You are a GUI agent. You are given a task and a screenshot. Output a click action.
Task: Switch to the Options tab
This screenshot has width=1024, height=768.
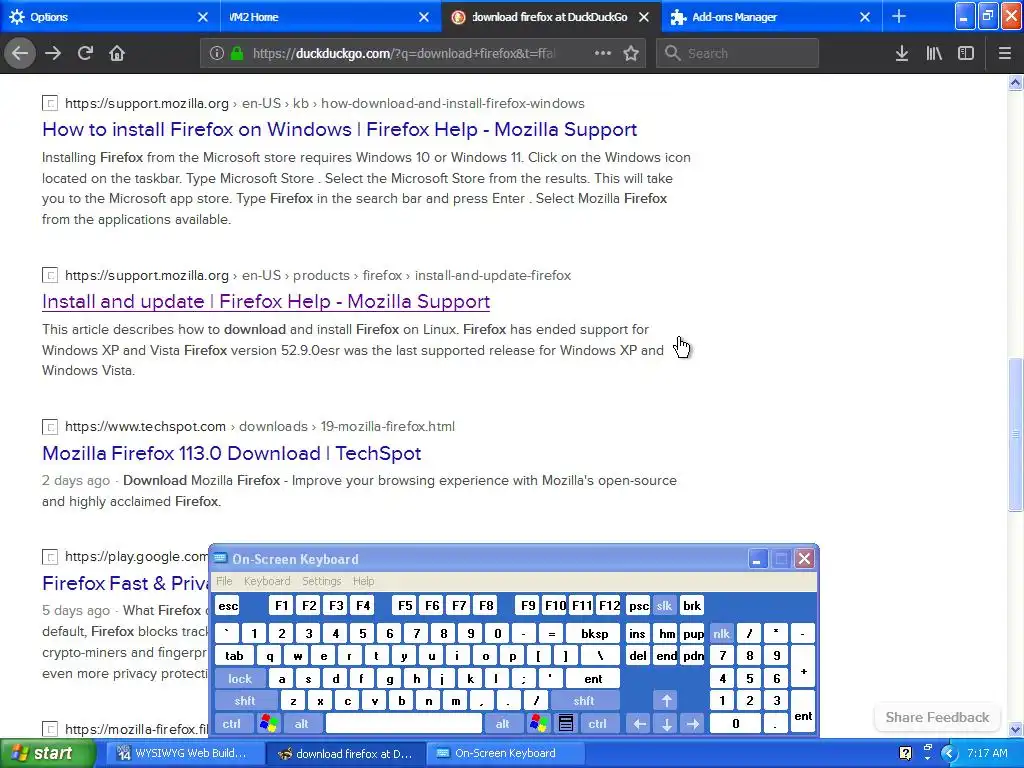(110, 16)
